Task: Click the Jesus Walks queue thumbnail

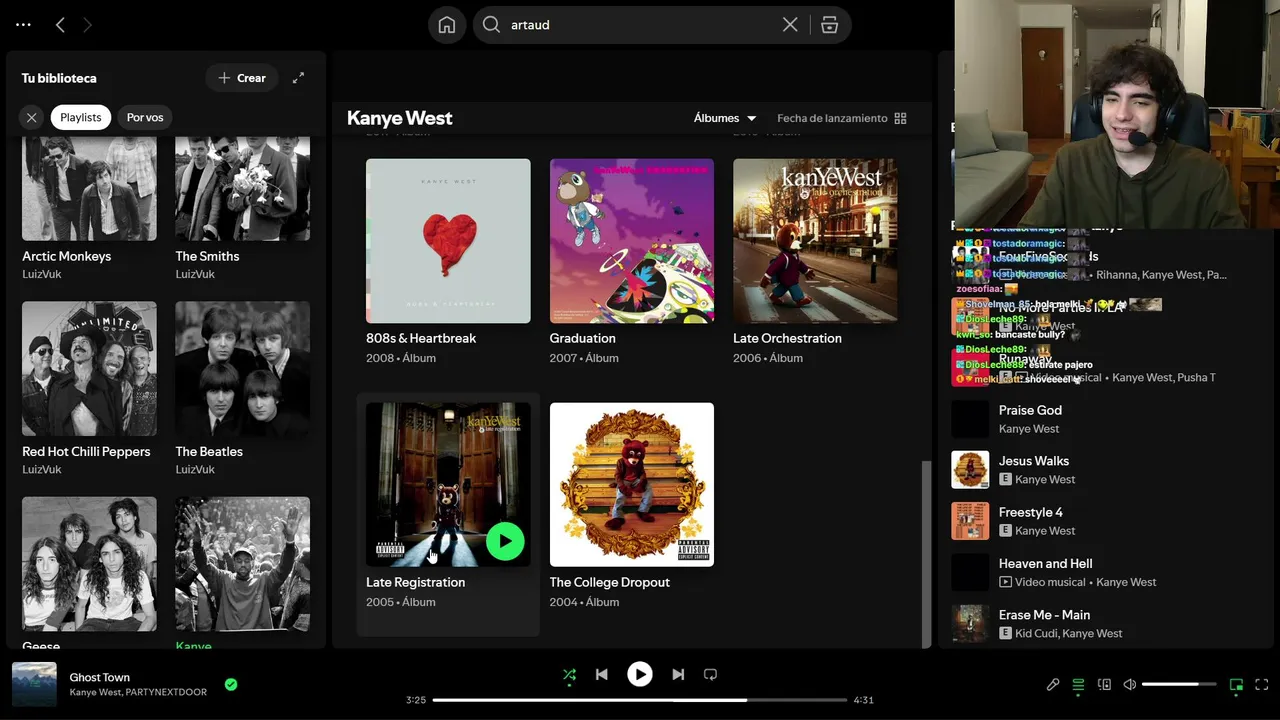Action: [x=970, y=470]
